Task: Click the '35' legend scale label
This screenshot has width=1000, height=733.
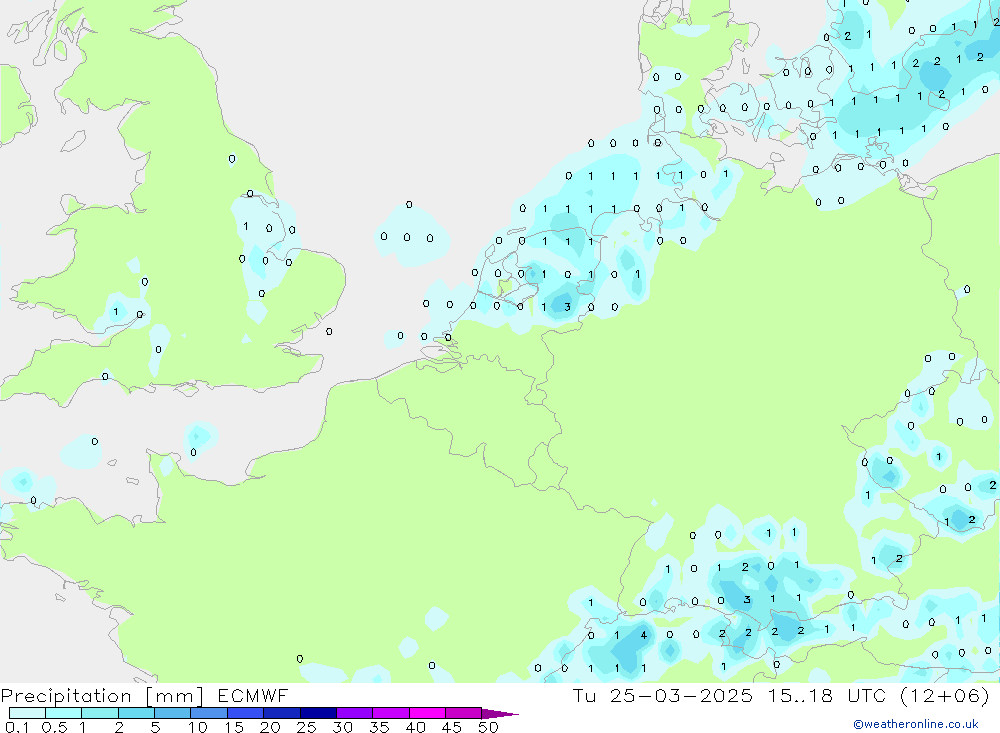Action: [x=379, y=727]
